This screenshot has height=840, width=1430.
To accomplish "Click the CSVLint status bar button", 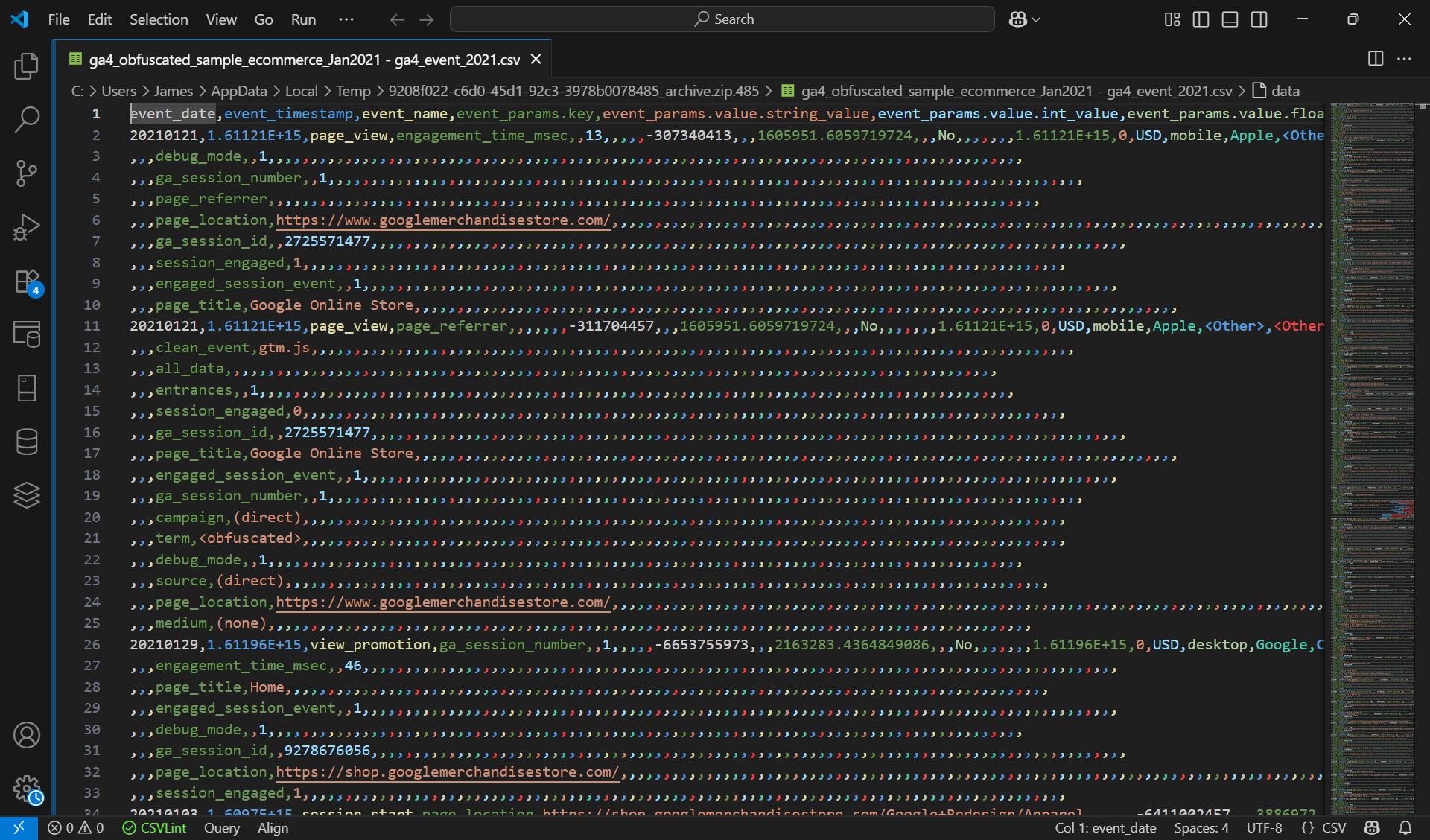I will point(155,827).
